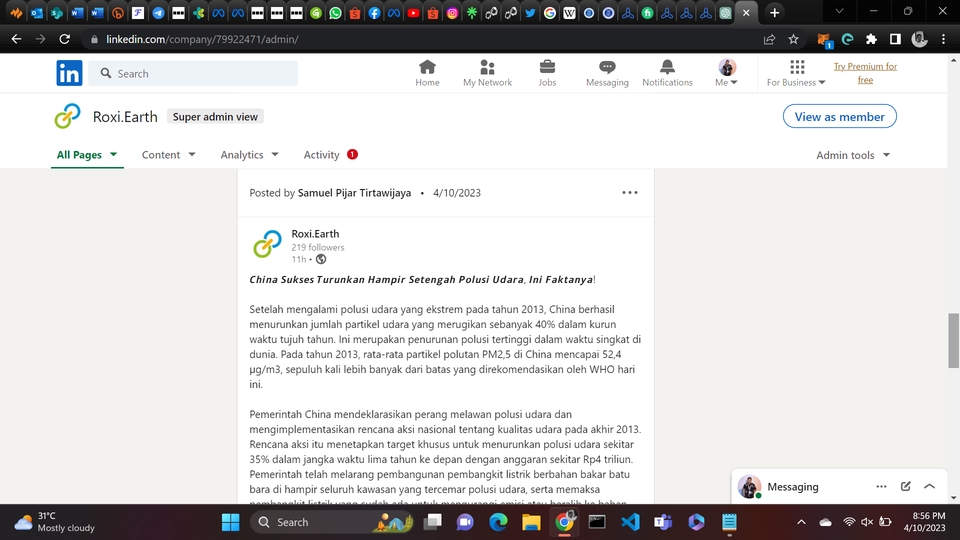This screenshot has height=540, width=960.
Task: Click the LinkedIn logo icon
Action: 69,73
